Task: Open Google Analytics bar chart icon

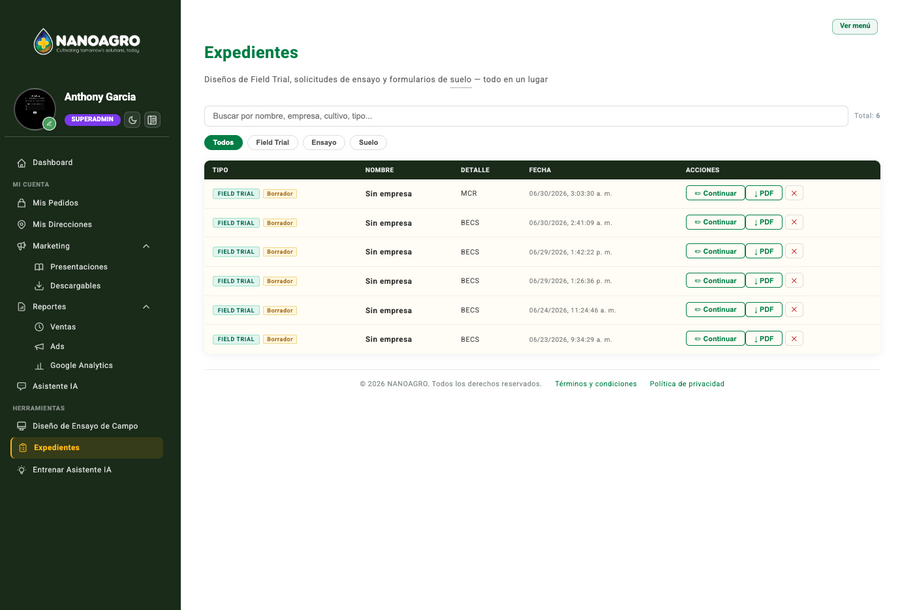Action: [x=39, y=366]
